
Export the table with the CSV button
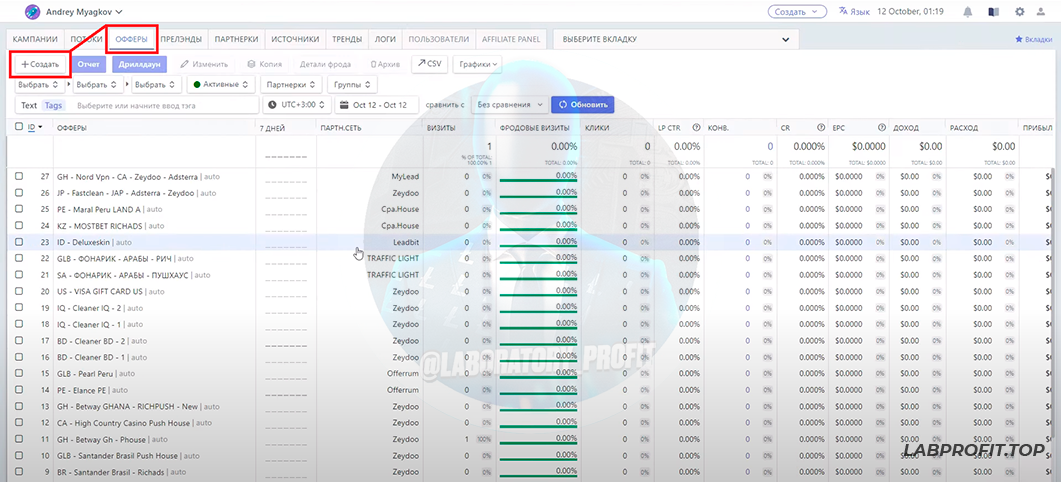(429, 64)
